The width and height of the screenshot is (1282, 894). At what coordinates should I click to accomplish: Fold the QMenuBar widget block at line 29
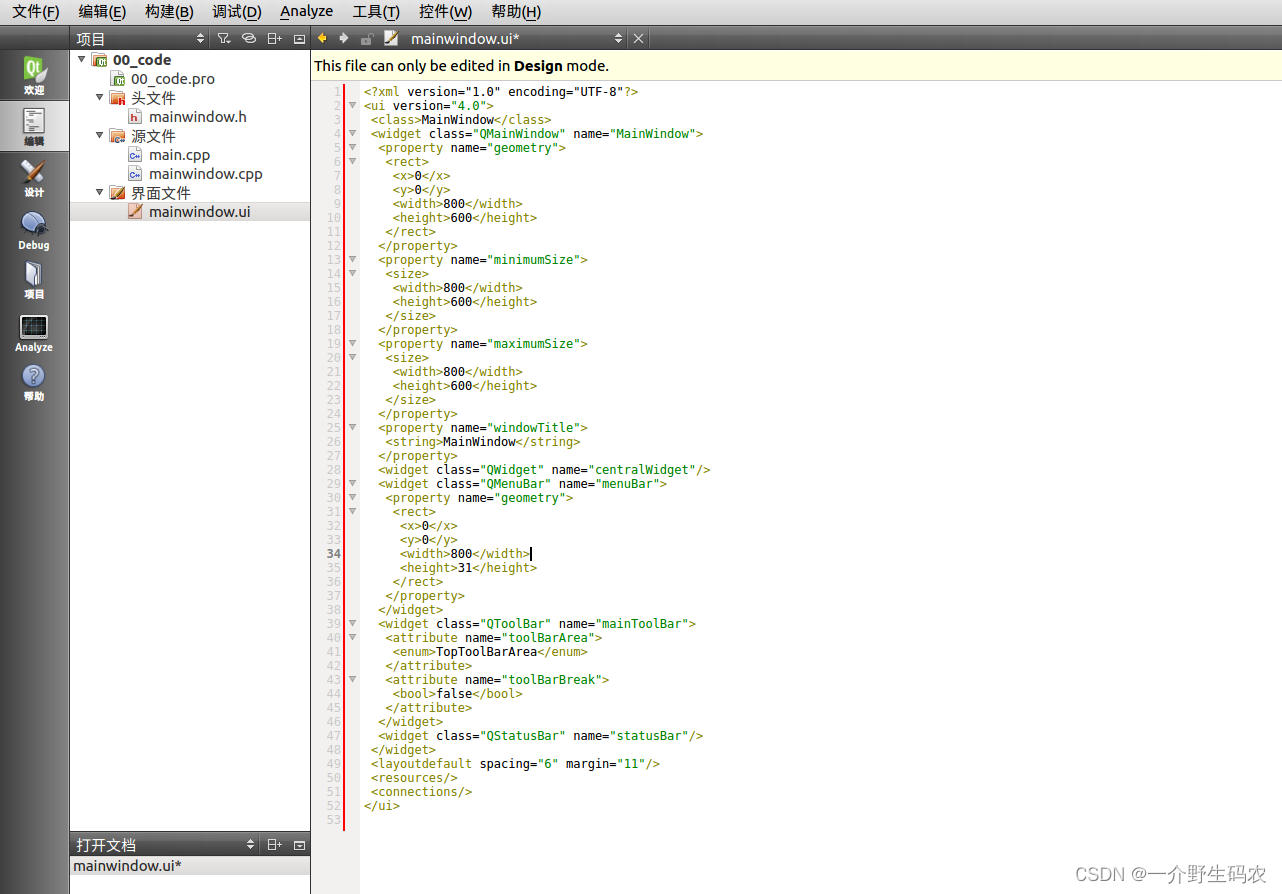point(352,483)
